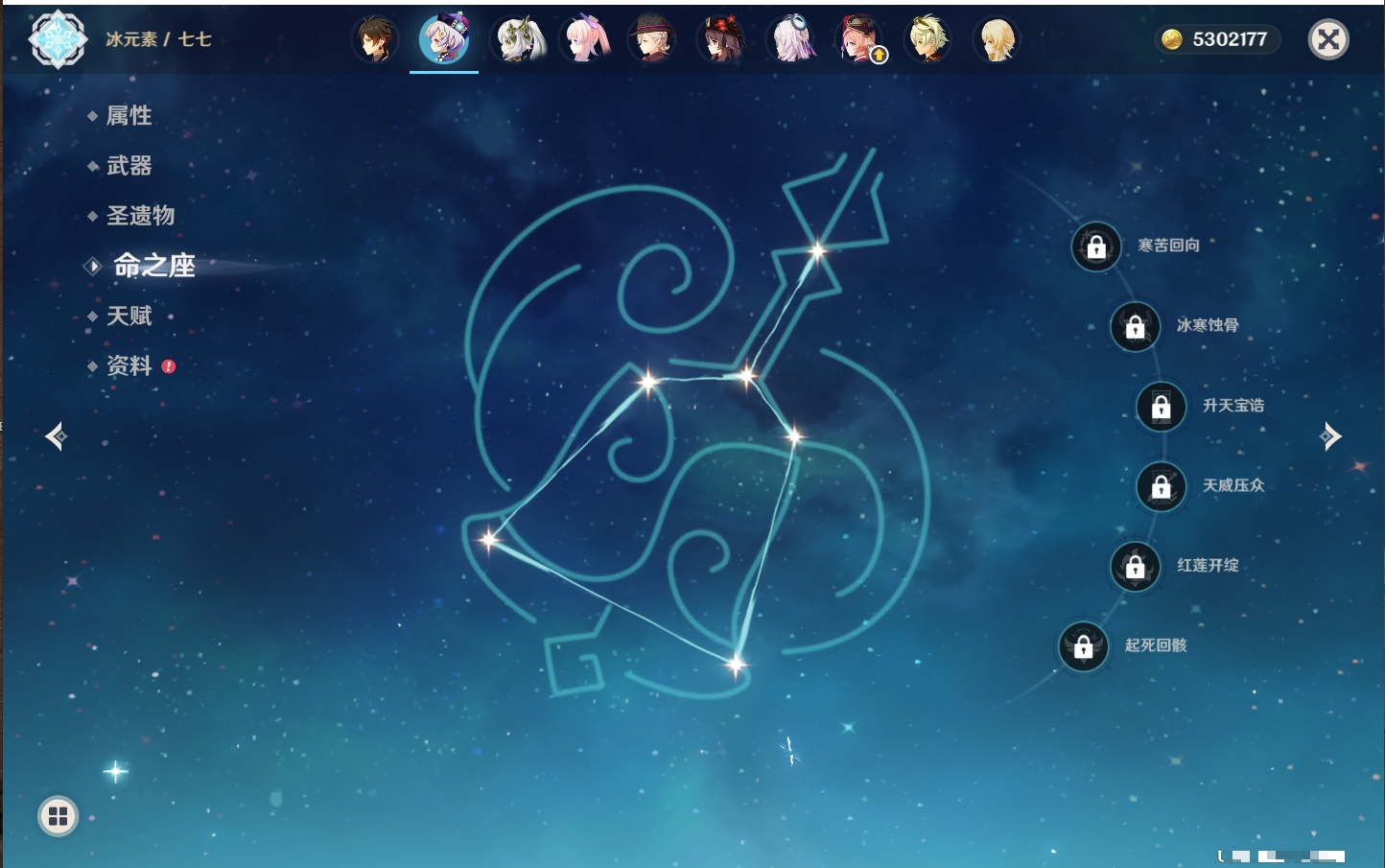Select the Hu Tao avatar with red flowers
The image size is (1385, 868).
point(721,40)
